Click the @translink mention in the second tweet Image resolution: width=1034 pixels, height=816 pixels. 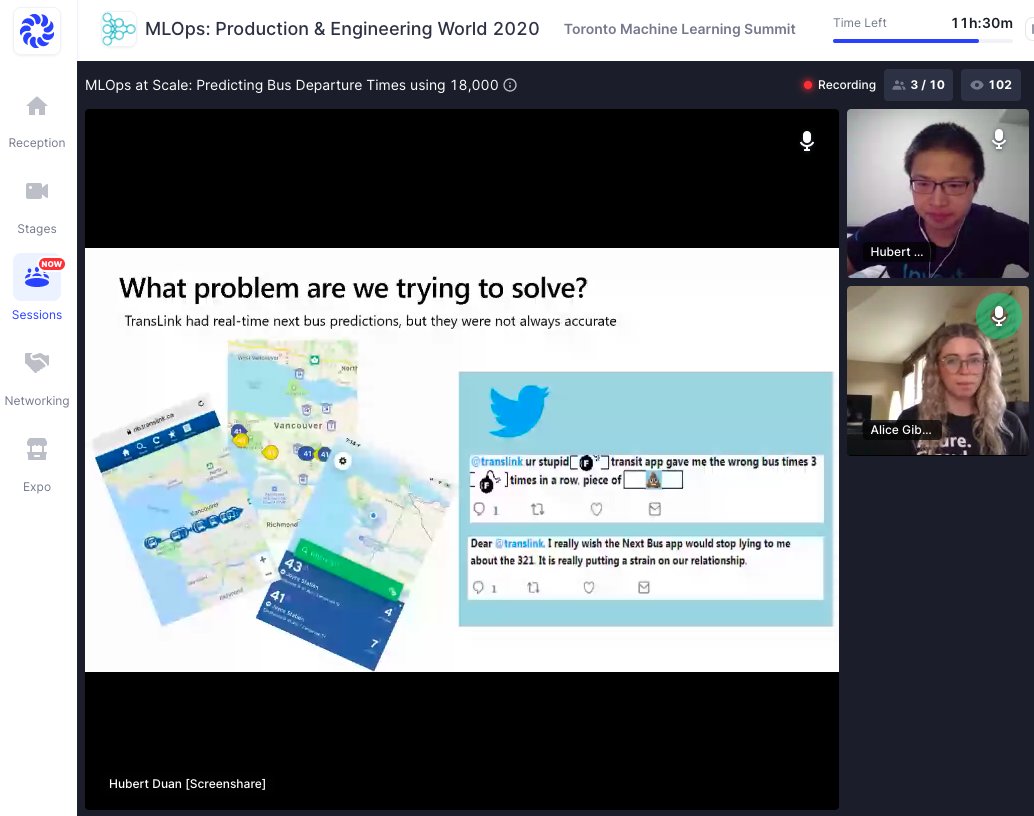coord(520,544)
